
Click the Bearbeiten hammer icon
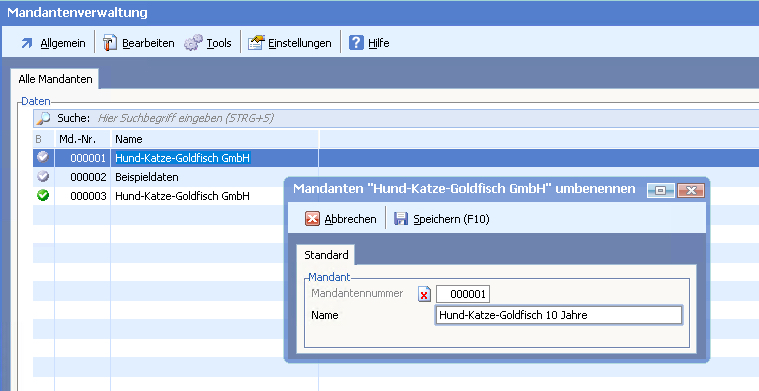[x=110, y=43]
